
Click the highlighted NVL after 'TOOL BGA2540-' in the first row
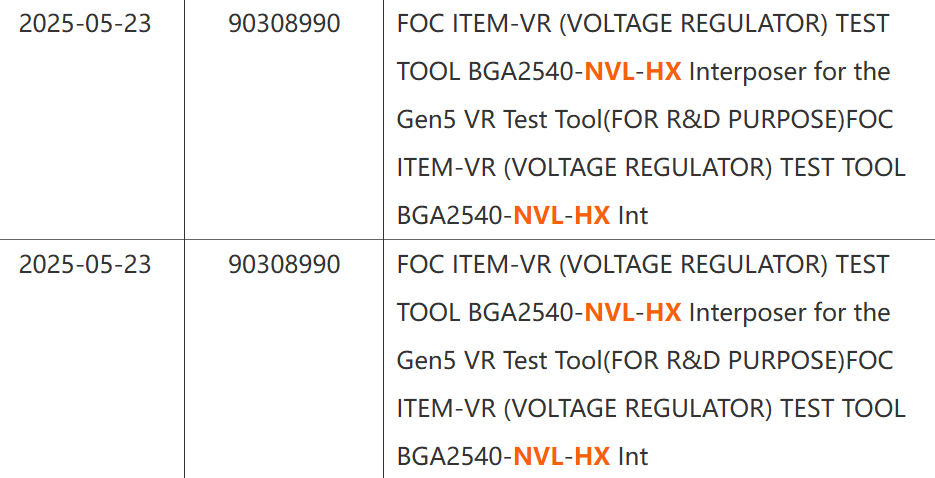point(609,72)
